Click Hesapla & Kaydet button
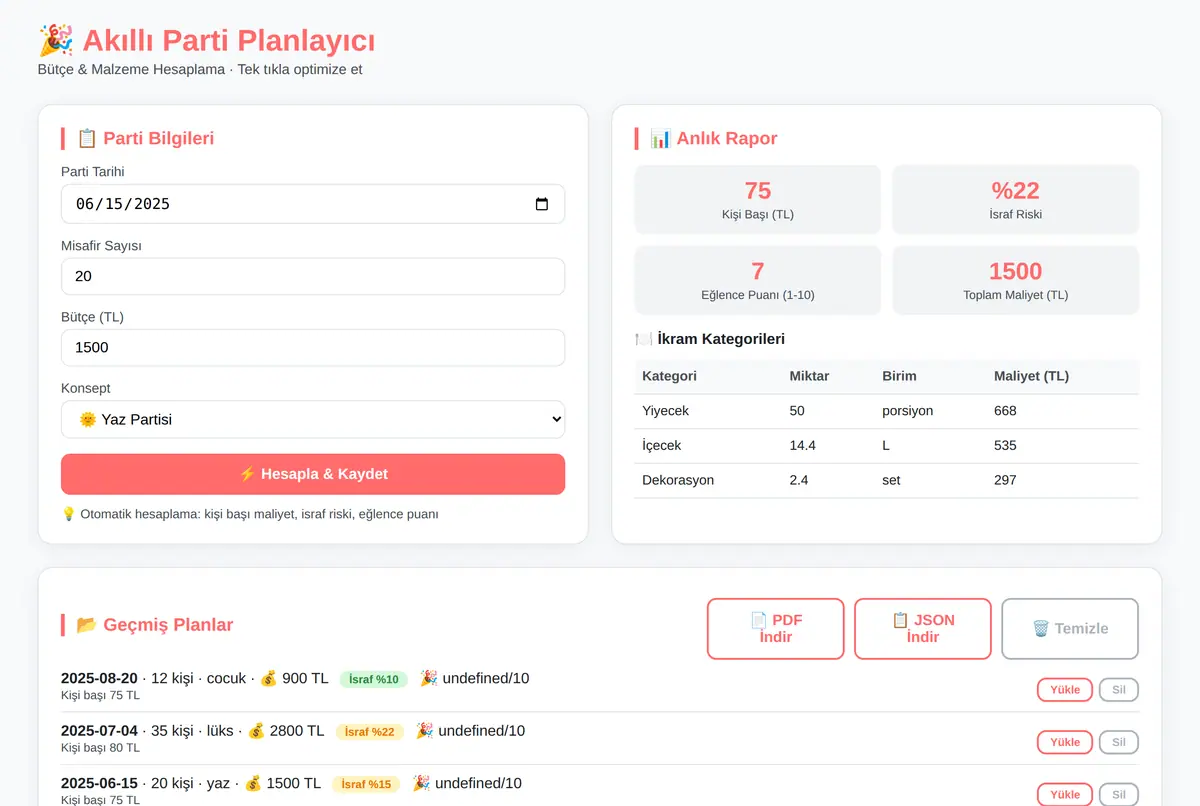This screenshot has width=1200, height=806. (x=313, y=474)
